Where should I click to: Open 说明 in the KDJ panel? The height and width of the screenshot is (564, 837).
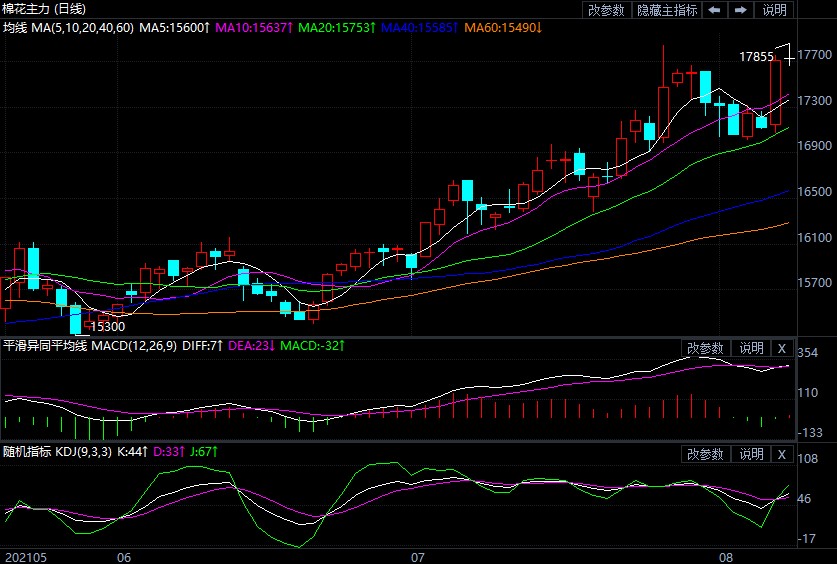(x=751, y=454)
